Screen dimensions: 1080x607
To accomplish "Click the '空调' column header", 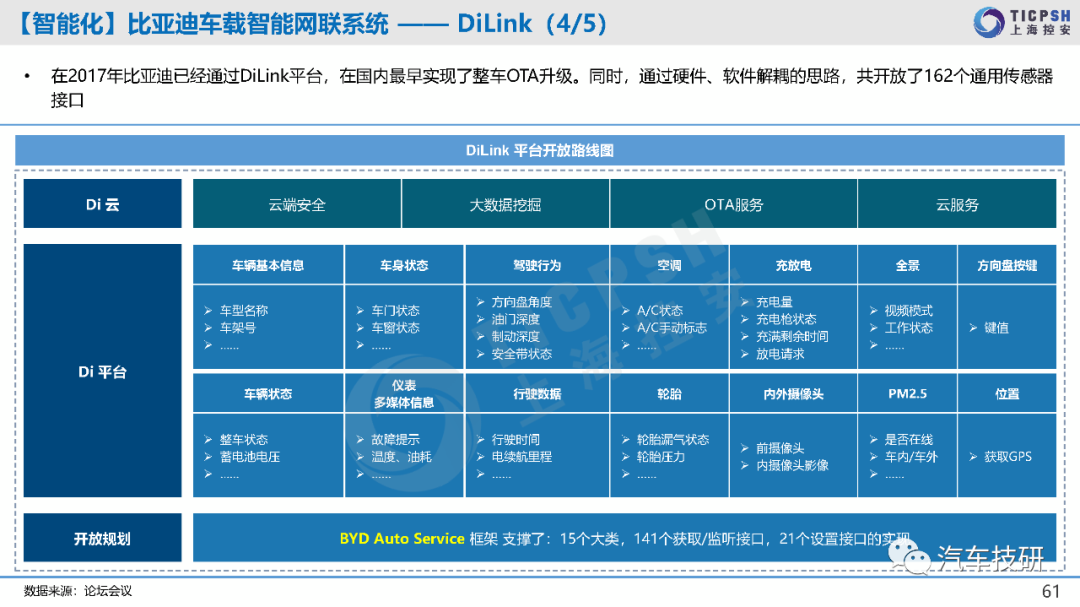I will pos(669,265).
